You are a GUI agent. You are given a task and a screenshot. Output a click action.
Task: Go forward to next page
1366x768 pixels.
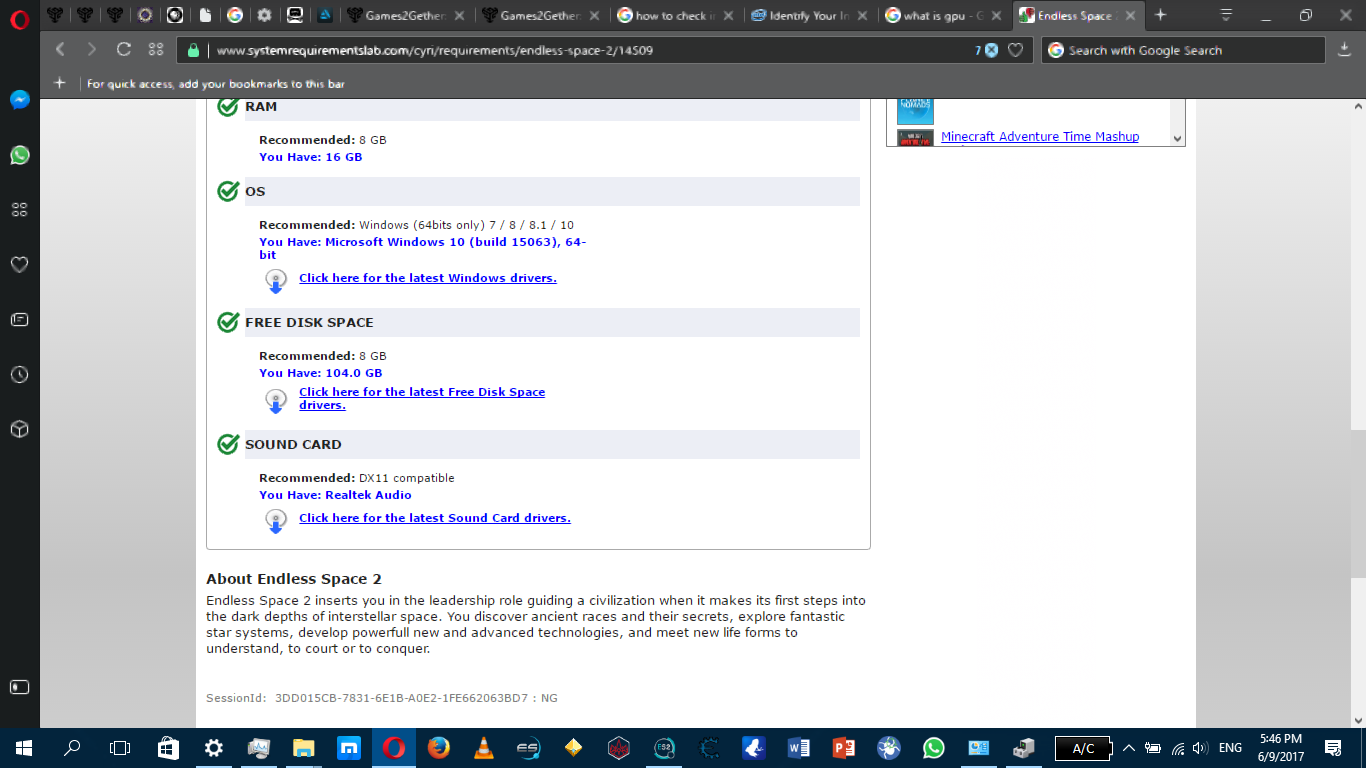(x=92, y=50)
